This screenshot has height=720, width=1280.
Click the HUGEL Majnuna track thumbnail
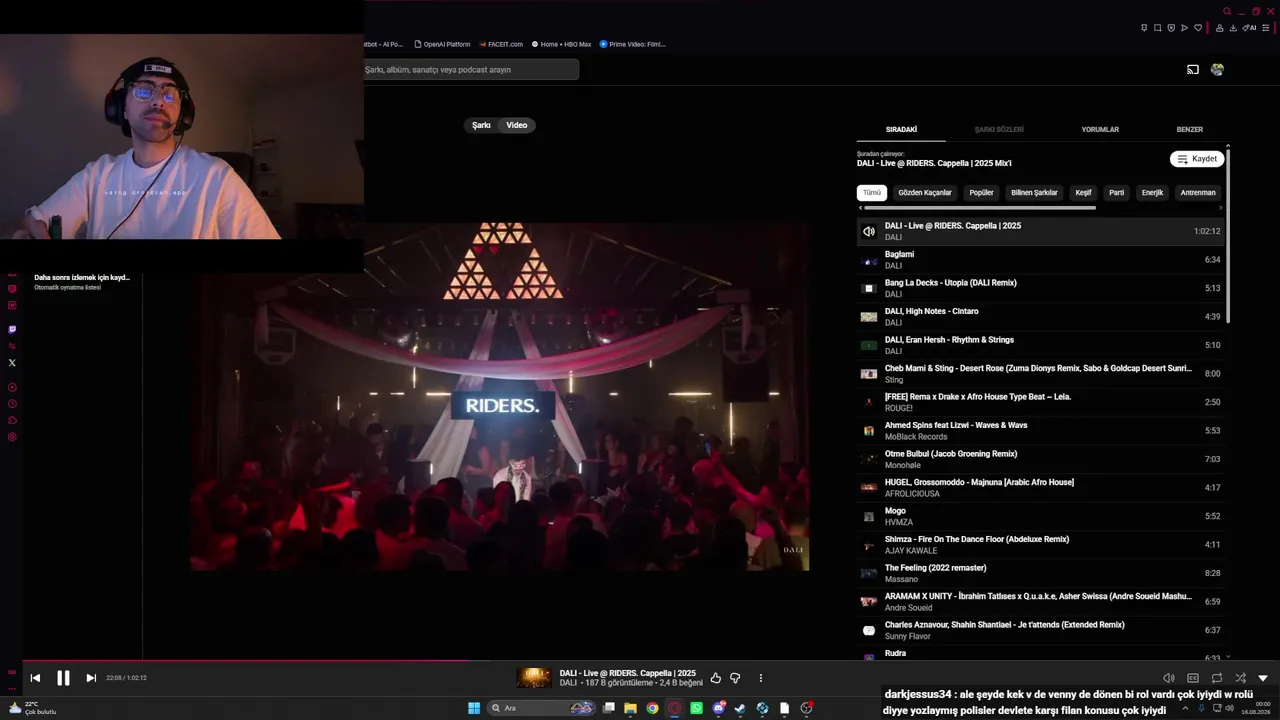[869, 488]
